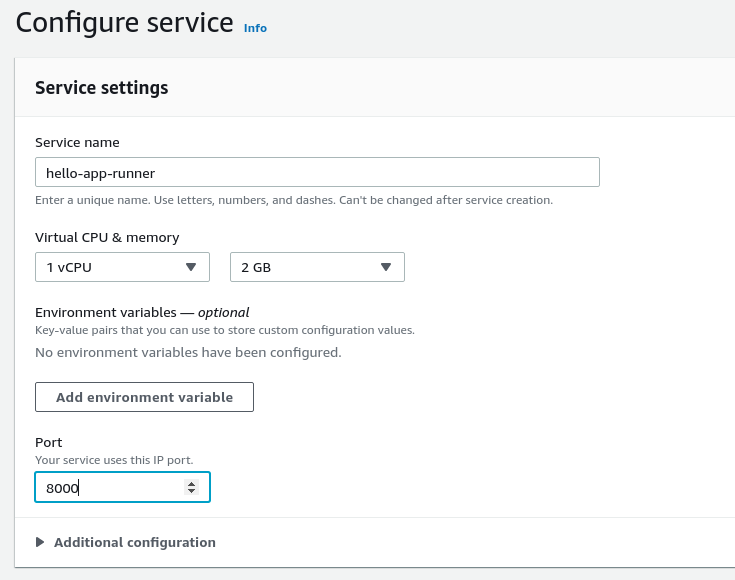Click the Add environment variable button
The image size is (735, 580).
coord(144,397)
